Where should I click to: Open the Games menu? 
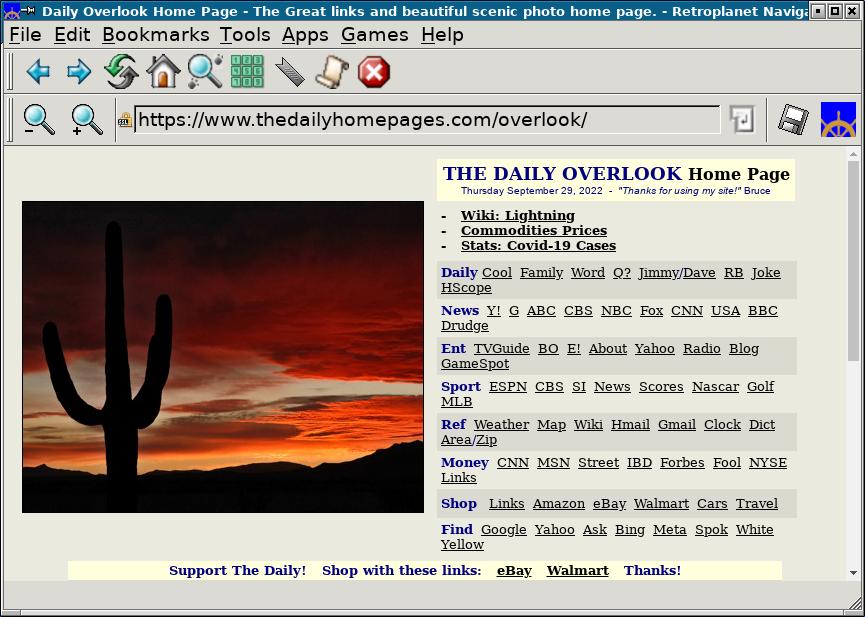coord(375,35)
